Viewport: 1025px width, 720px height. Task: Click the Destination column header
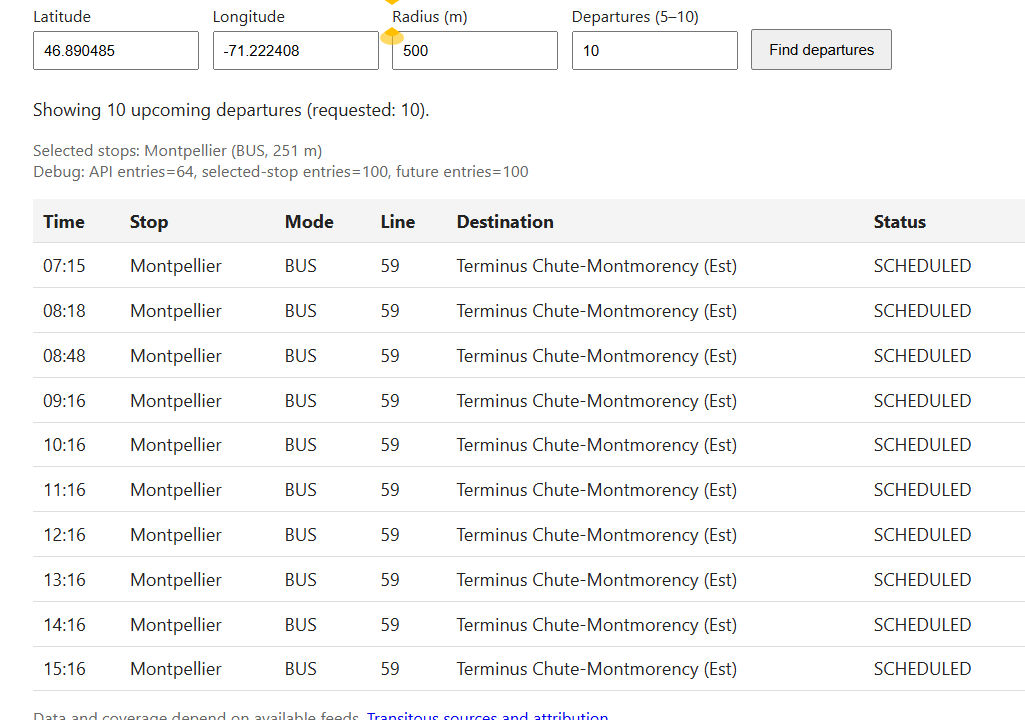(x=505, y=222)
